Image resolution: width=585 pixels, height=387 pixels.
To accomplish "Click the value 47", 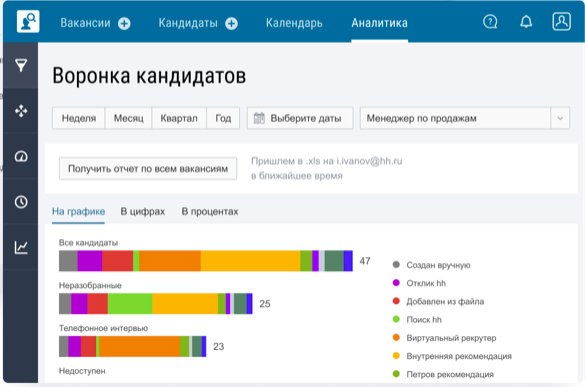I will 365,261.
